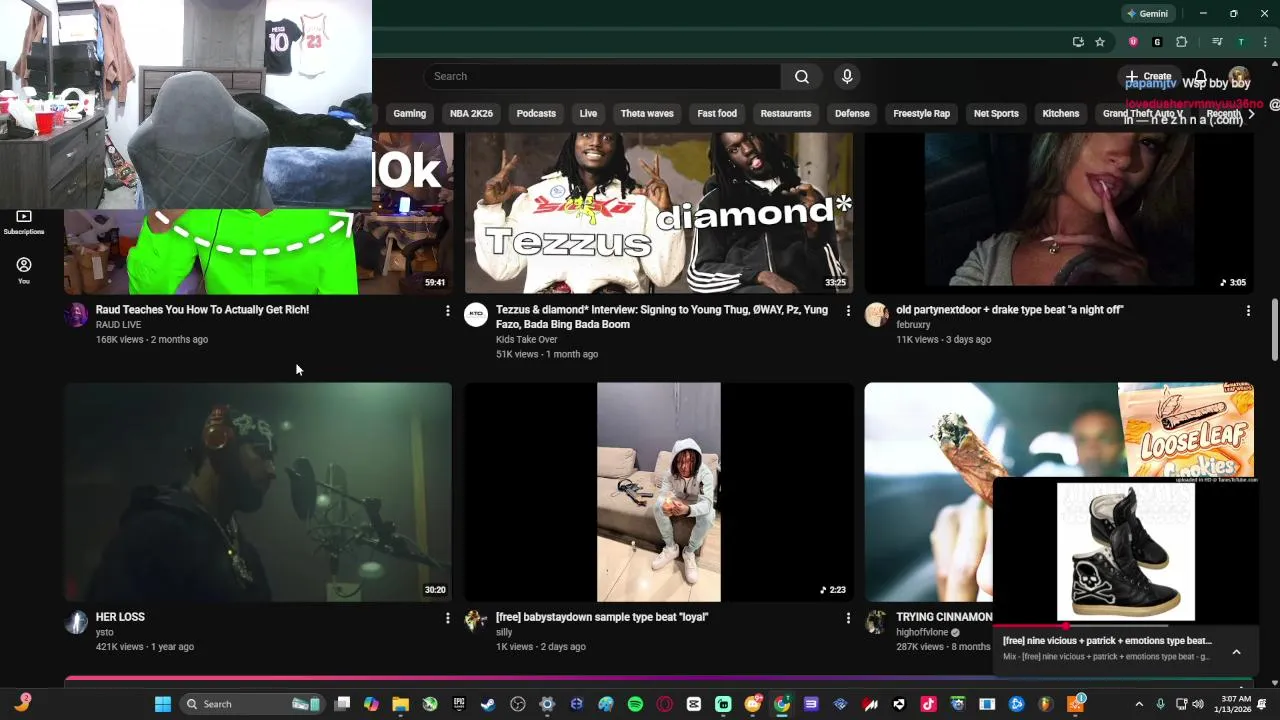Open File Explorer from the taskbar
This screenshot has width=1280, height=720.
pyautogui.click(x=400, y=704)
